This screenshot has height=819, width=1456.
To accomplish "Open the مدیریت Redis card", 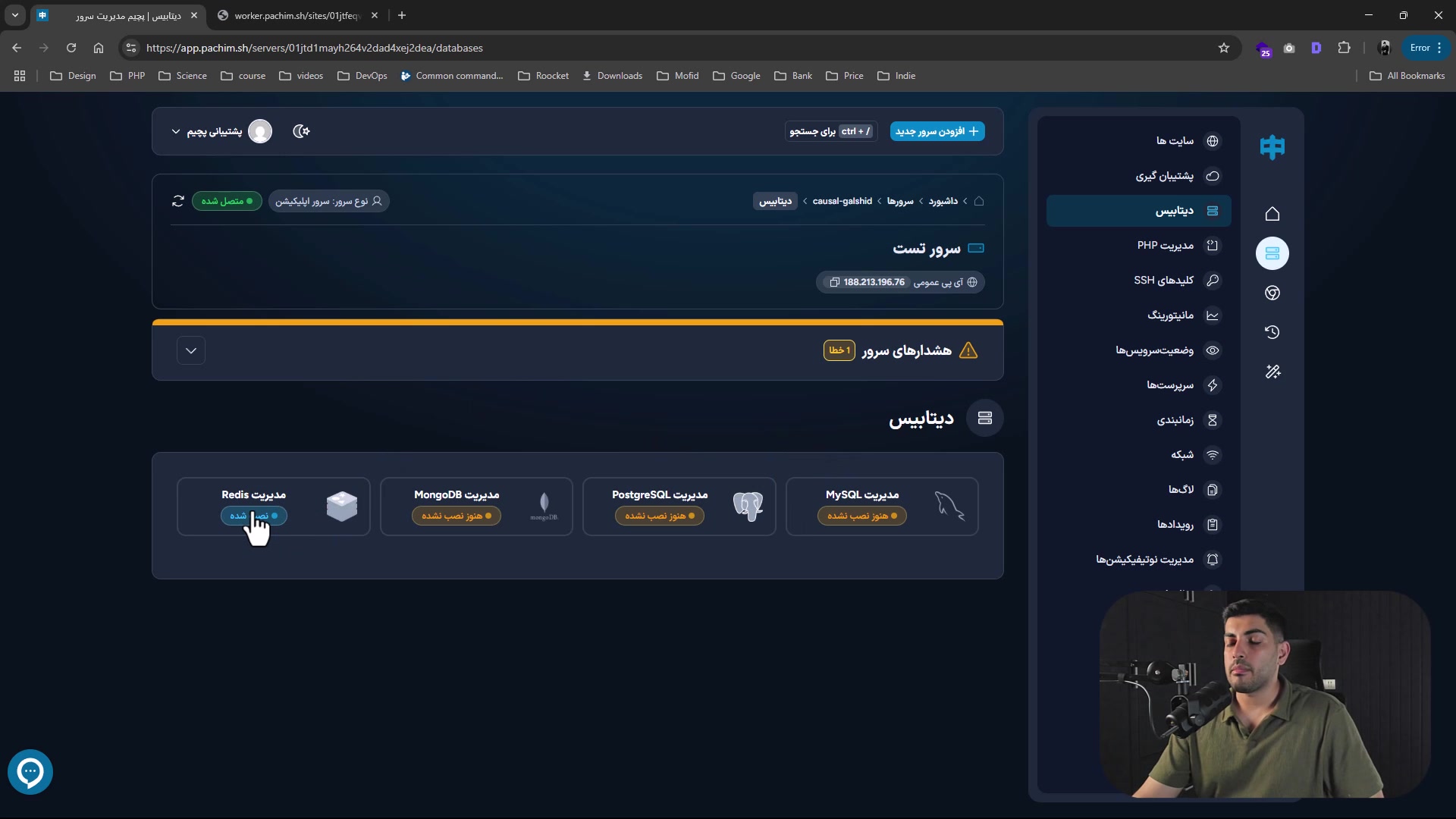I will (x=274, y=507).
